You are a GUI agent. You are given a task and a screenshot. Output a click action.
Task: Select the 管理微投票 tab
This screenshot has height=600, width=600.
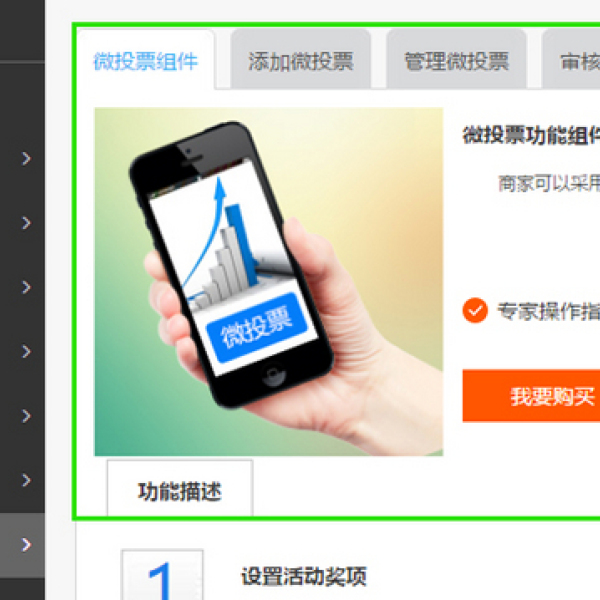456,59
